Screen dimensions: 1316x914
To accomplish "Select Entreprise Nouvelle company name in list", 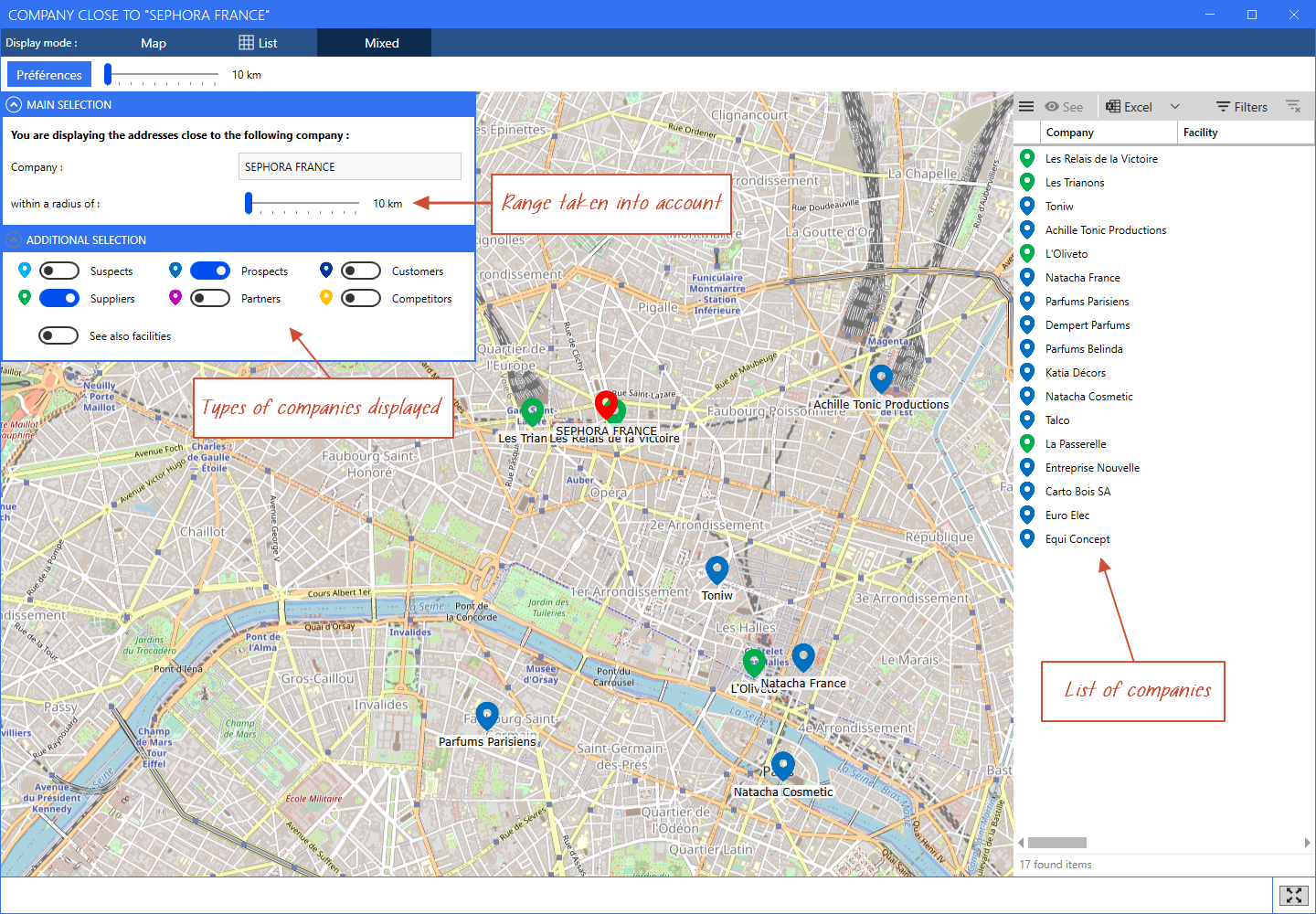I will 1092,468.
